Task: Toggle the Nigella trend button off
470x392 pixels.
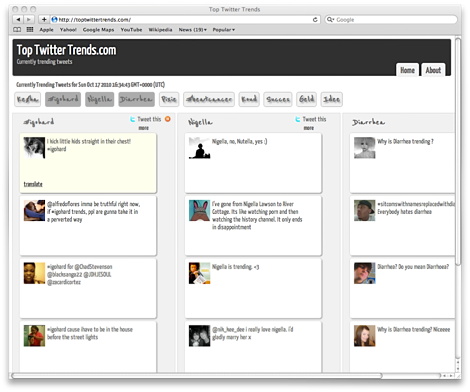Action: tap(99, 99)
